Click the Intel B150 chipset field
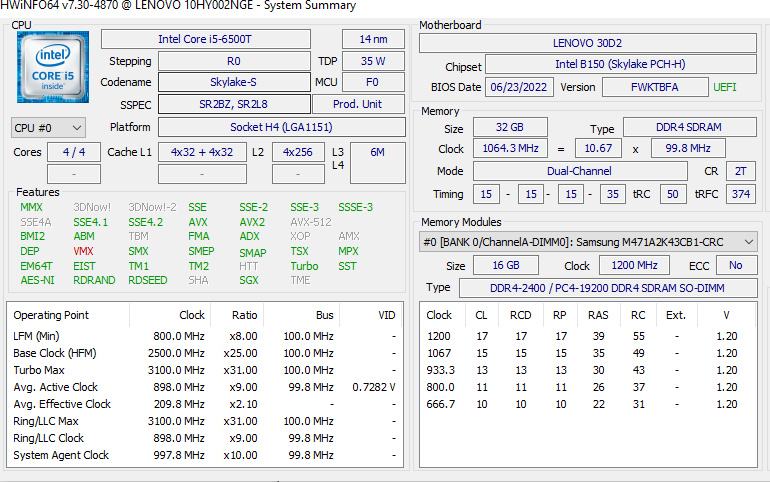The image size is (770, 482). point(621,65)
